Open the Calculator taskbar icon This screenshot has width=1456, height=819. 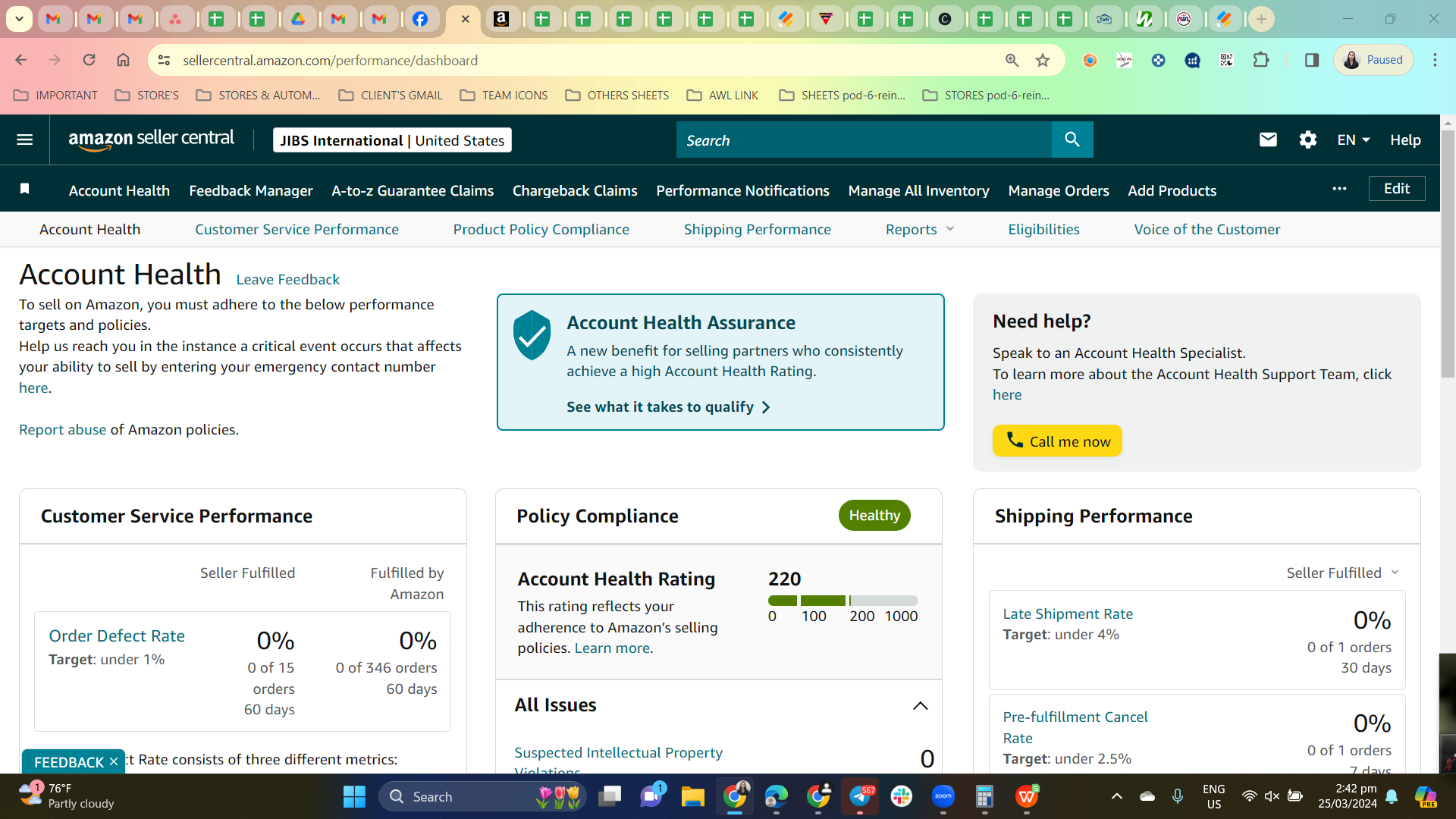pyautogui.click(x=984, y=796)
